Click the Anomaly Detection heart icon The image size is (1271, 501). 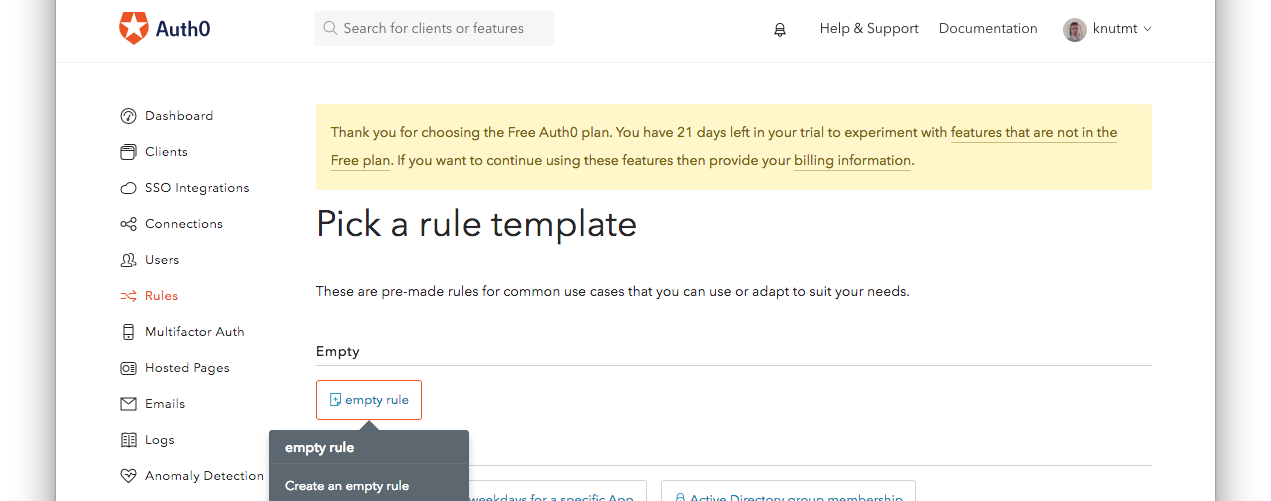pos(128,476)
